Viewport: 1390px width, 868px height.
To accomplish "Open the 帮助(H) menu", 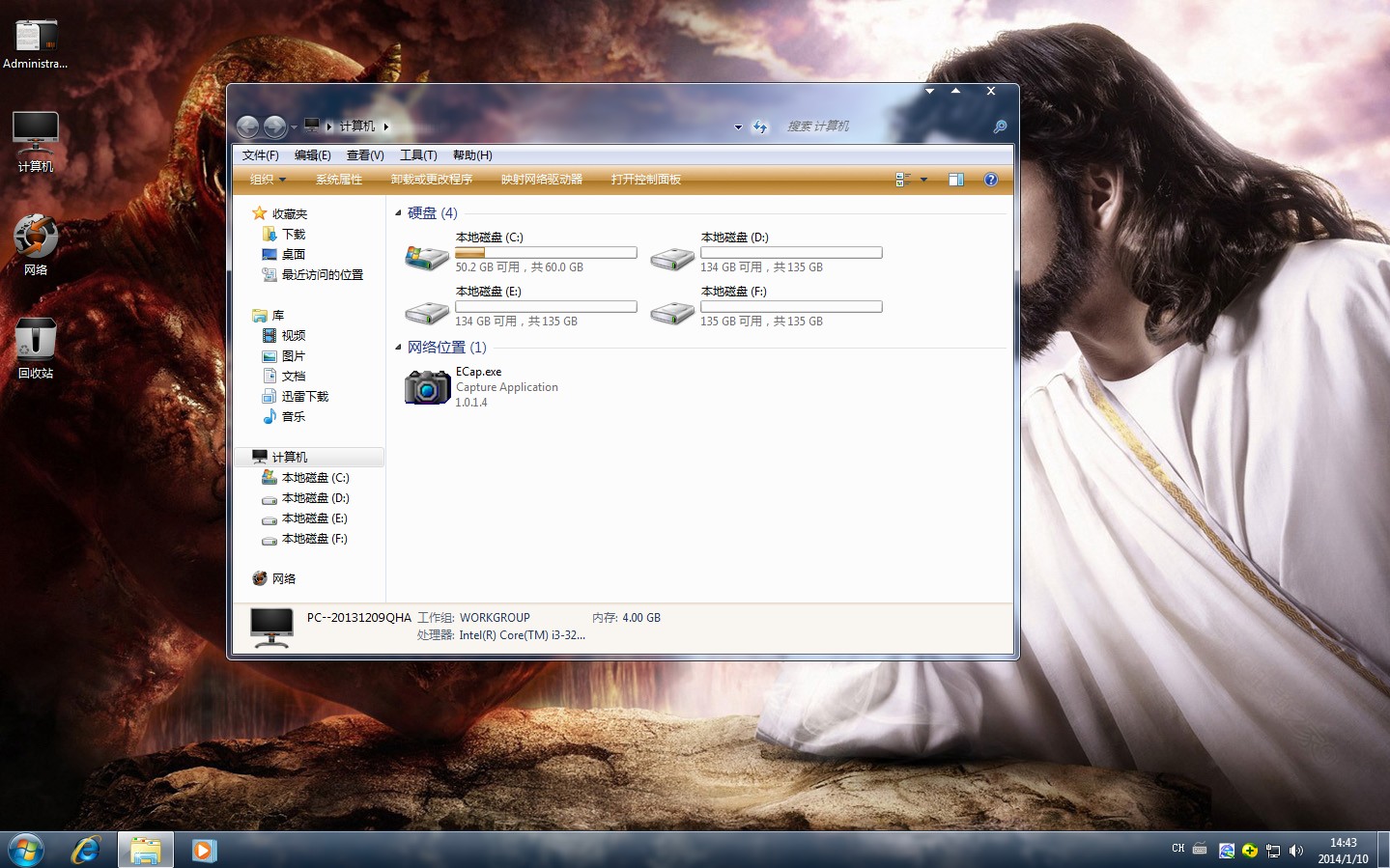I will 472,155.
